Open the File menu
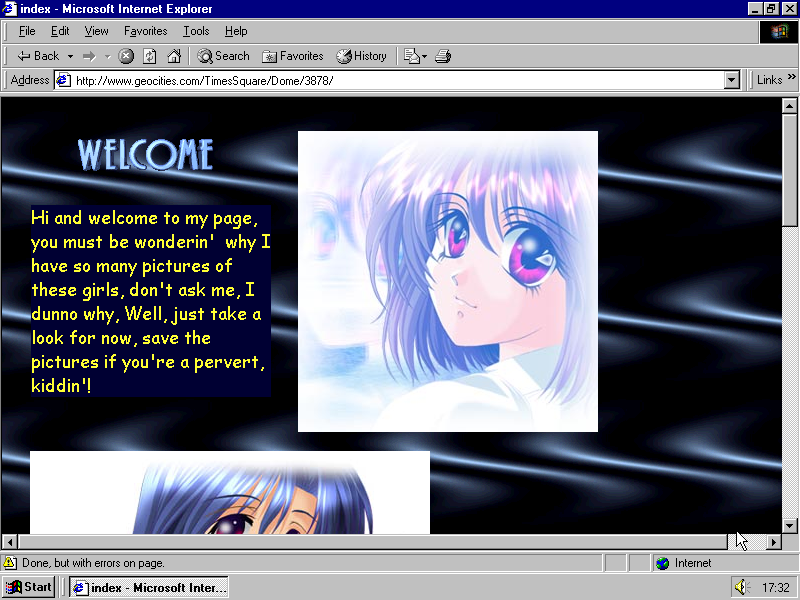Viewport: 800px width, 600px height. coord(27,31)
